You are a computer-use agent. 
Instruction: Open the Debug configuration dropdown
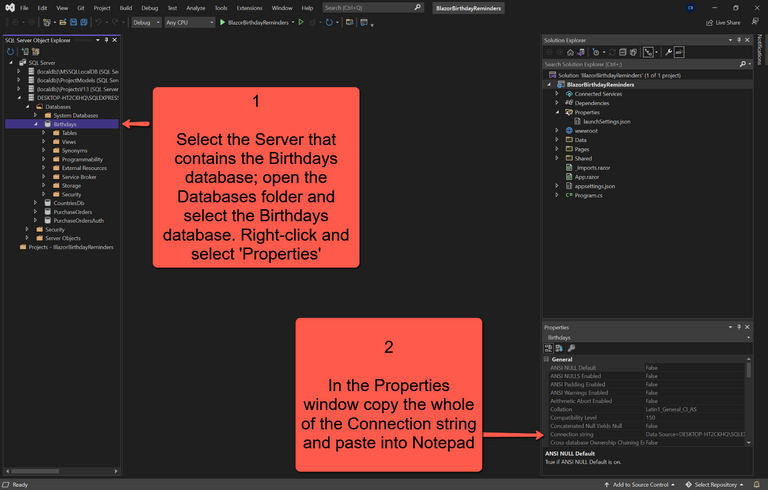(146, 21)
